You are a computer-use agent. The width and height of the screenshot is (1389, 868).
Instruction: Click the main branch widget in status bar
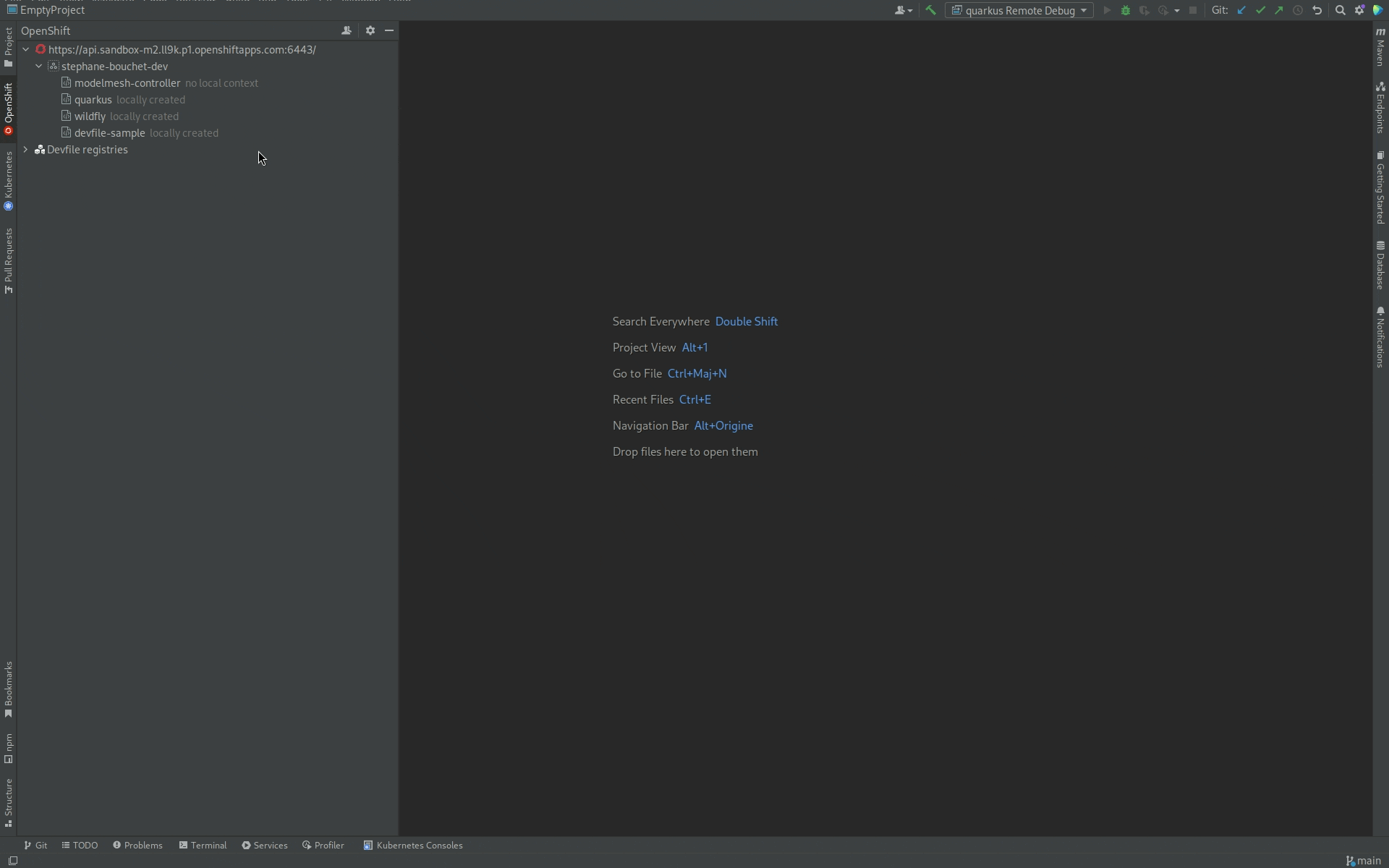click(1363, 861)
